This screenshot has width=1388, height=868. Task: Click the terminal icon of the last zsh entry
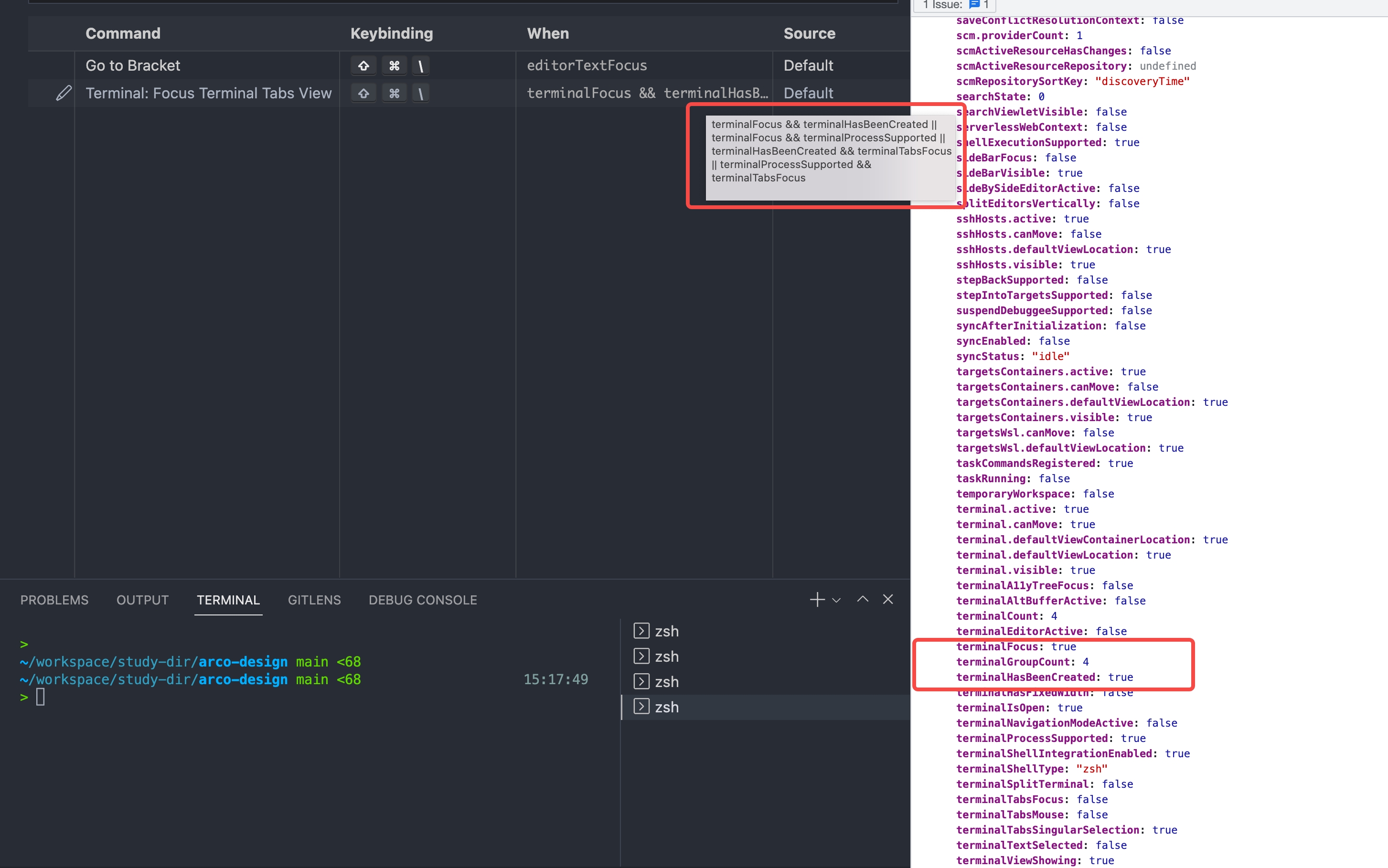(641, 707)
